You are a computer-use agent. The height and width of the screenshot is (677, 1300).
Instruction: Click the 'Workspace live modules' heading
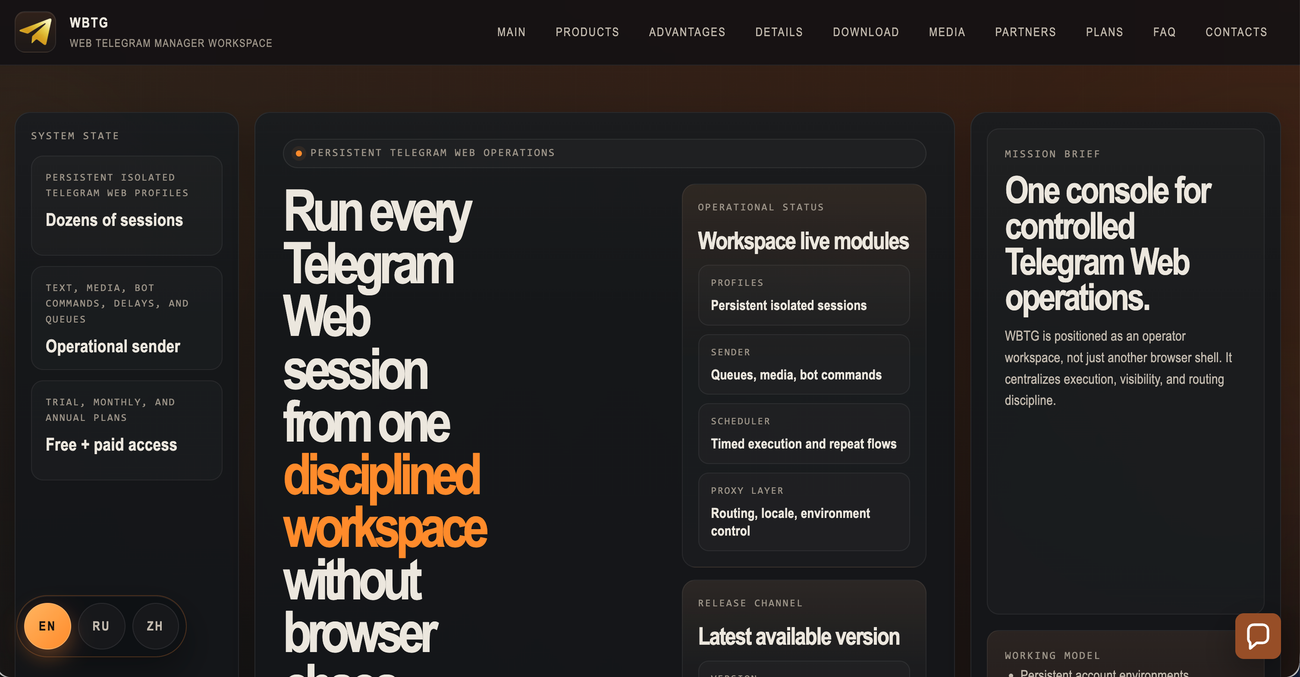(803, 241)
